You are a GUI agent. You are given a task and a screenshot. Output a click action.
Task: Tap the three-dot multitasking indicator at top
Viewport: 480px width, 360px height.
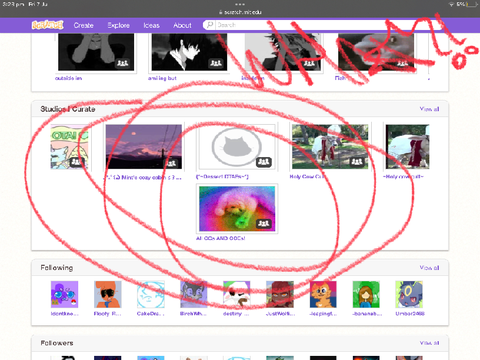click(240, 4)
